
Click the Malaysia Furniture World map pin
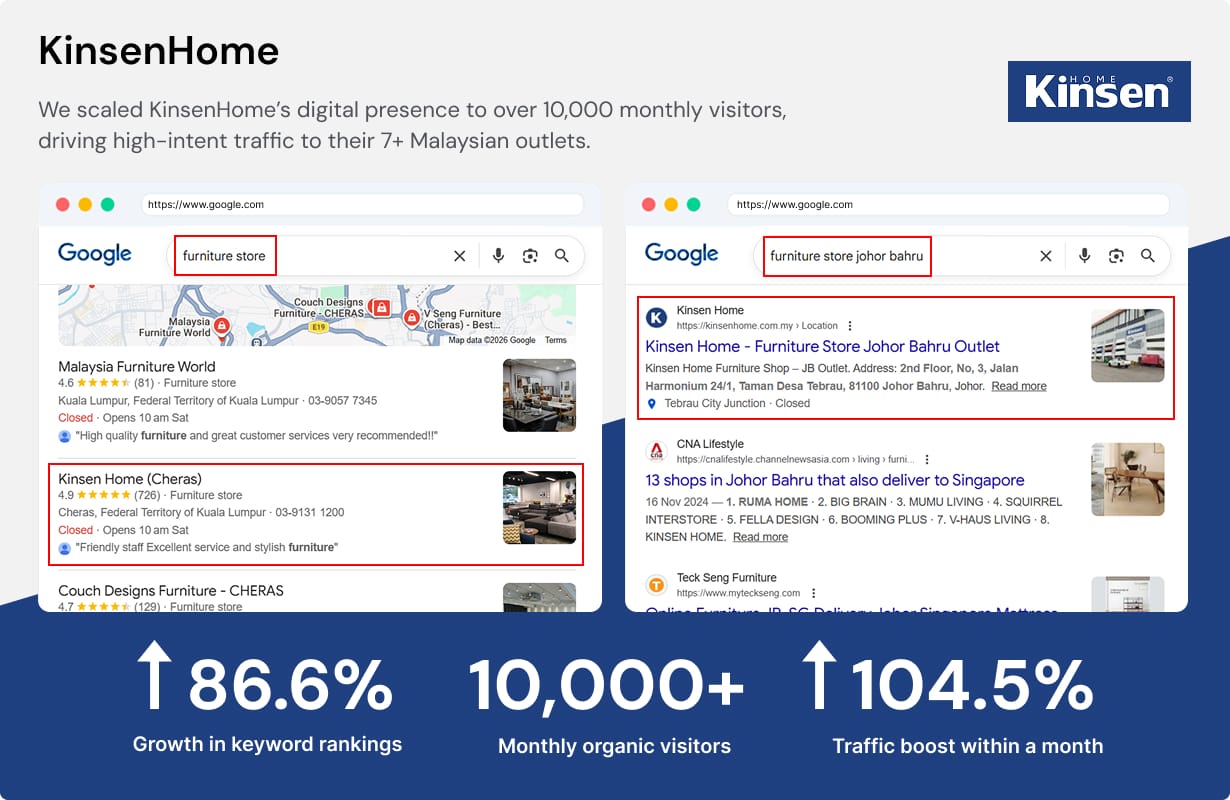[x=222, y=326]
